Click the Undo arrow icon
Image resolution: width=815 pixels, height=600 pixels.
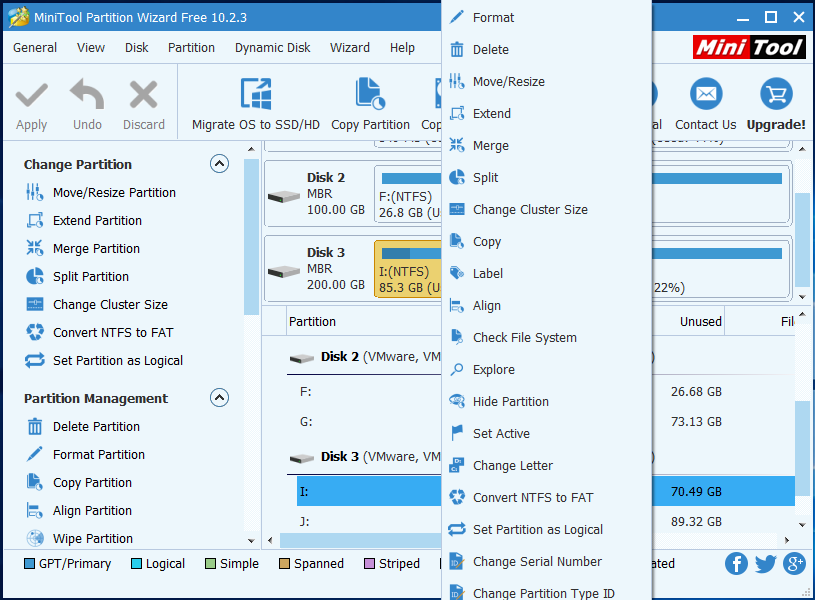tap(87, 94)
